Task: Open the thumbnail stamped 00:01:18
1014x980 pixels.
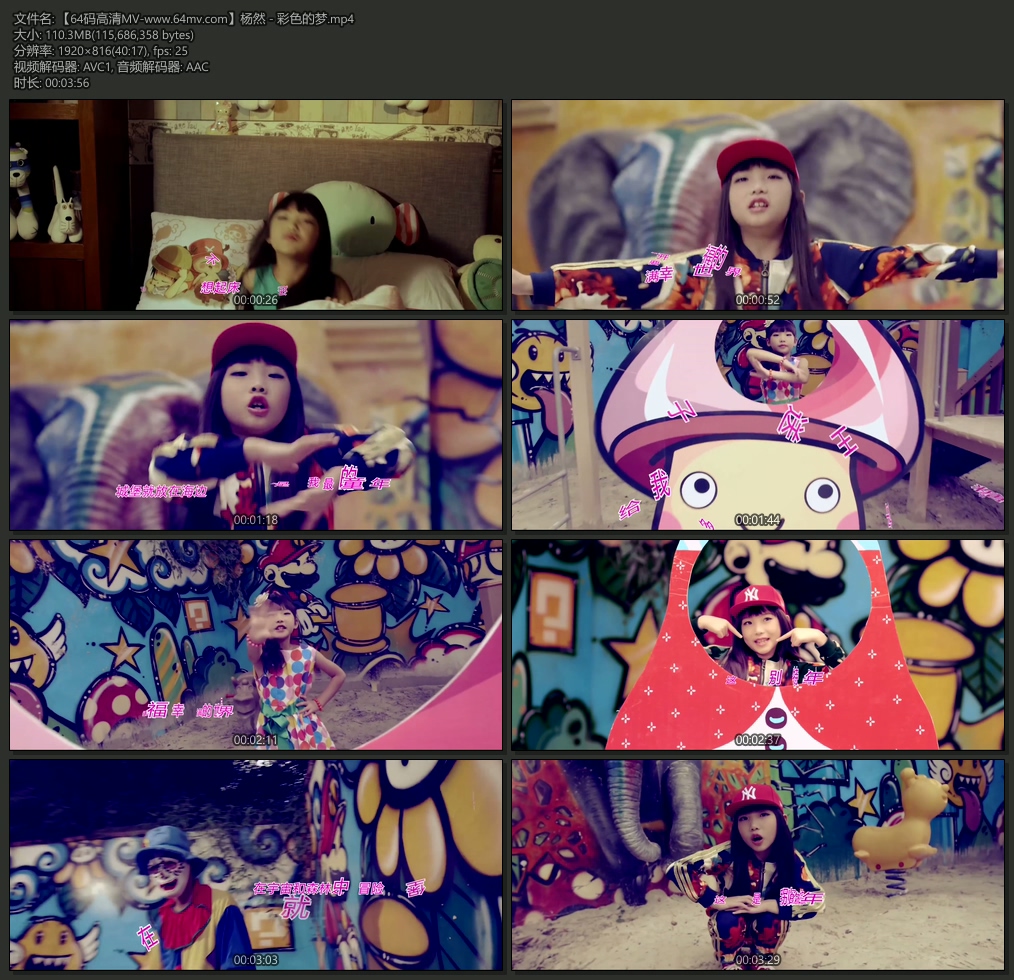Action: pos(256,425)
